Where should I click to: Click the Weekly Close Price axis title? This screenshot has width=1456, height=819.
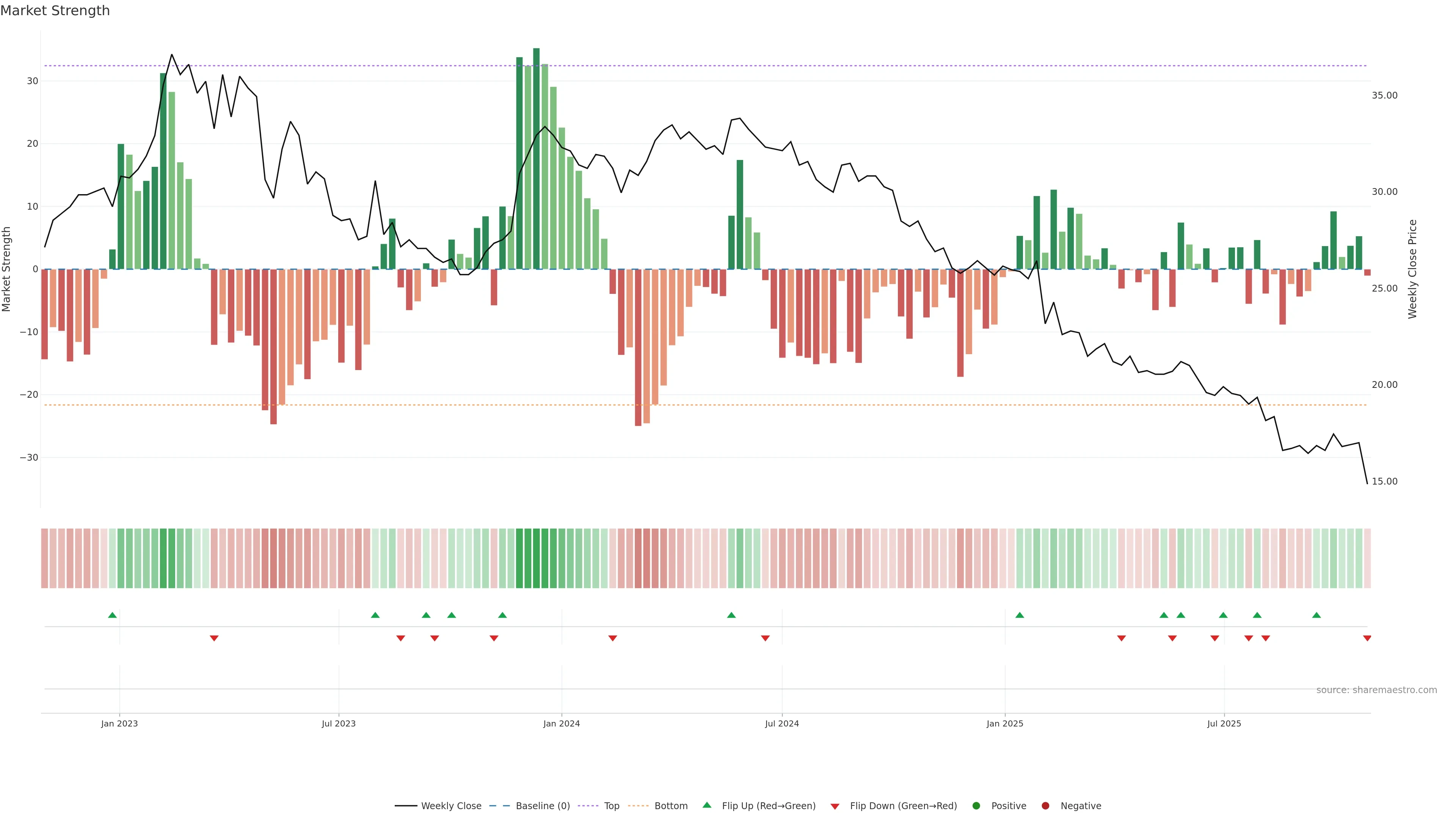point(1412,269)
